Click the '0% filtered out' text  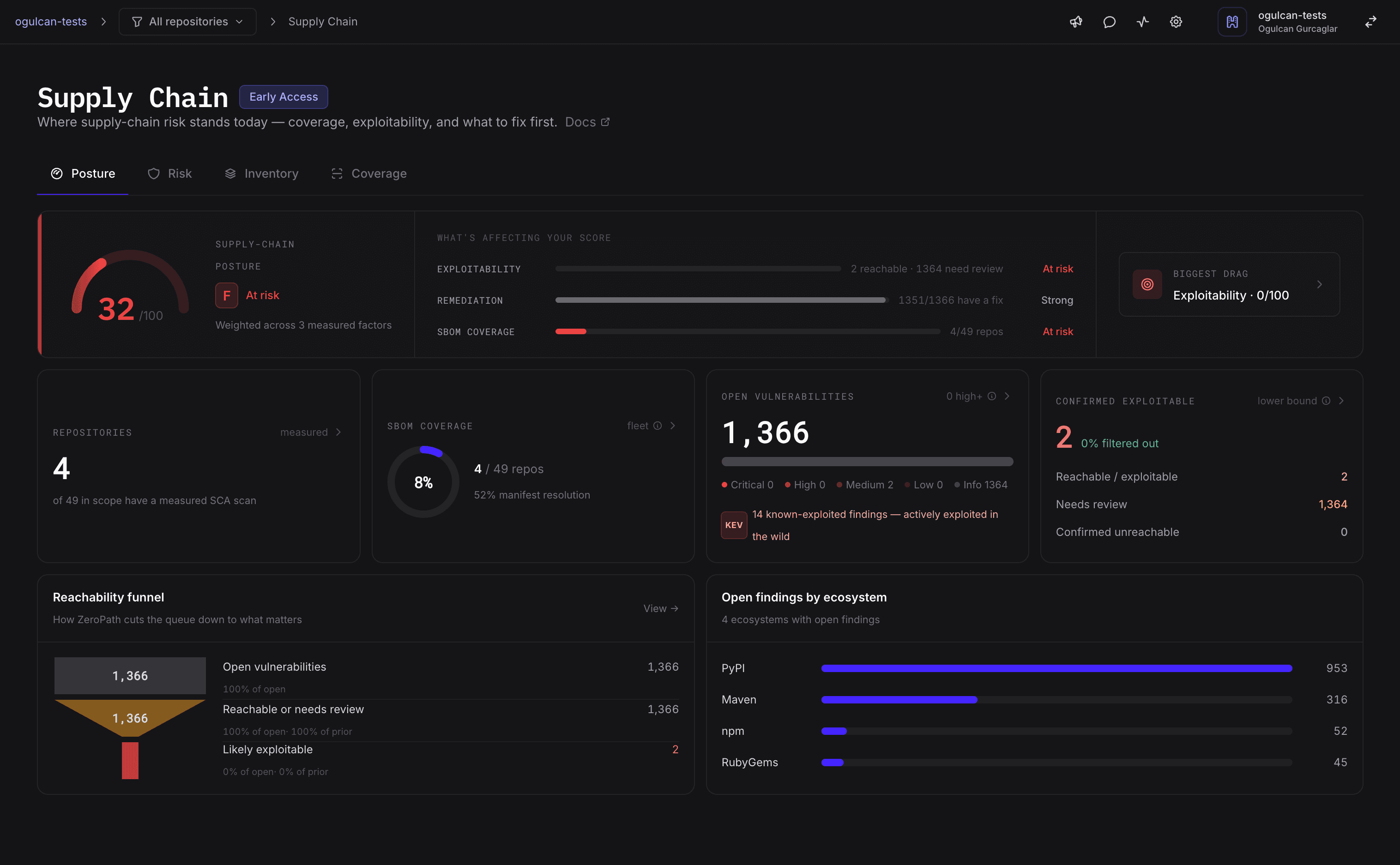1119,444
